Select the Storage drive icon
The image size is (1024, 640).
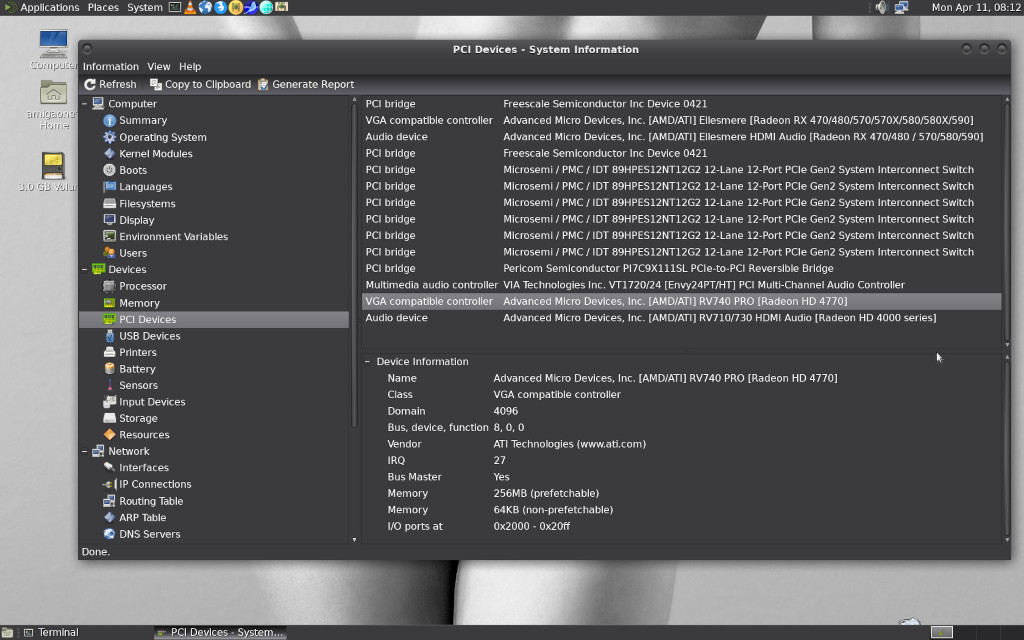pyautogui.click(x=109, y=419)
